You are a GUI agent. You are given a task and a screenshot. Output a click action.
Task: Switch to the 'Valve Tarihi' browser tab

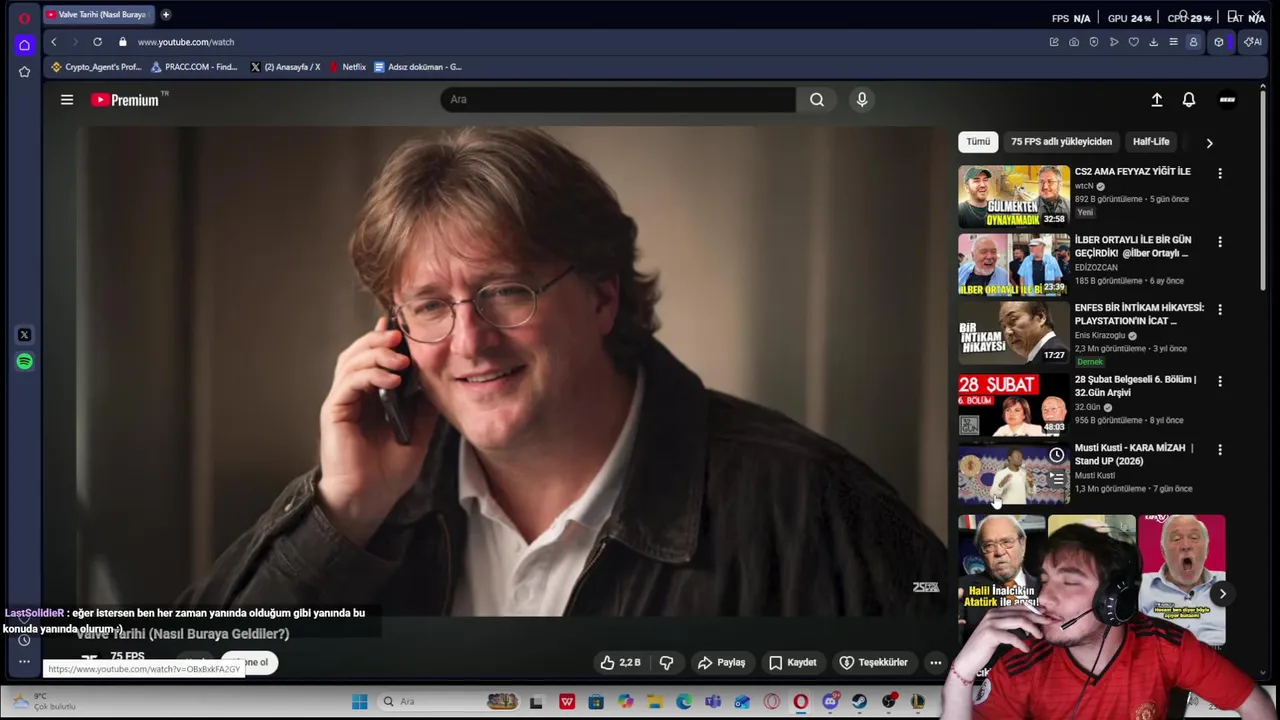tap(99, 14)
